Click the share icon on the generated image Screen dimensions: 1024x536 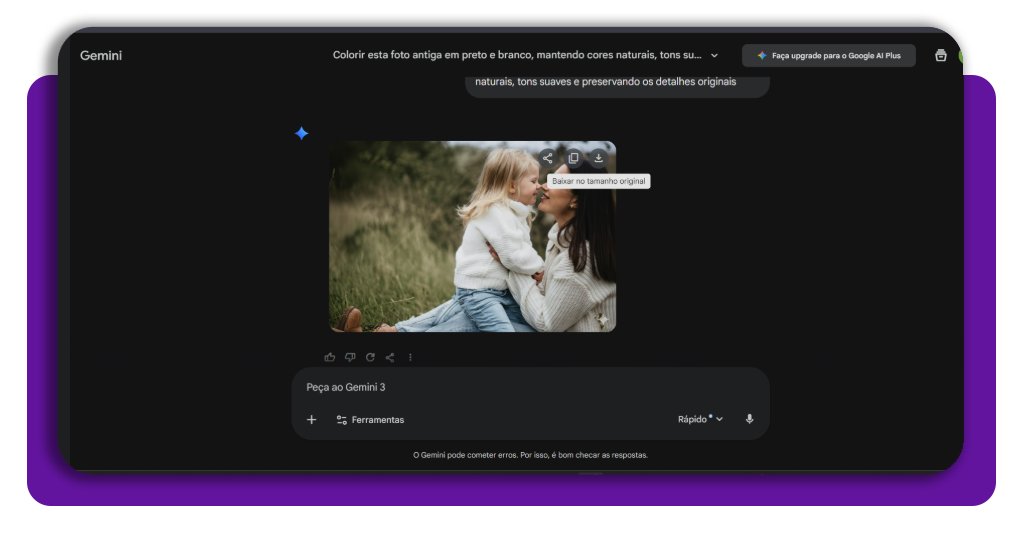pyautogui.click(x=547, y=157)
